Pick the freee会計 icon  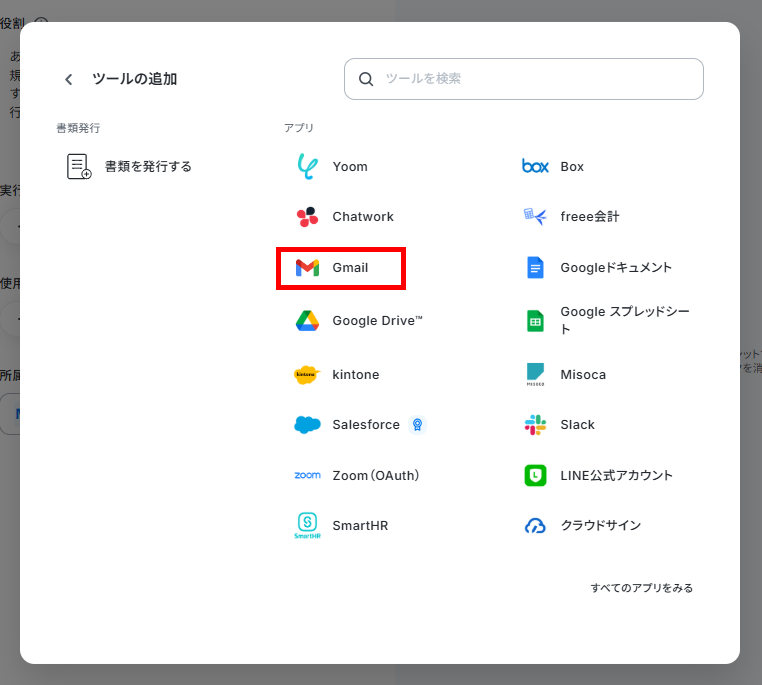(x=535, y=217)
